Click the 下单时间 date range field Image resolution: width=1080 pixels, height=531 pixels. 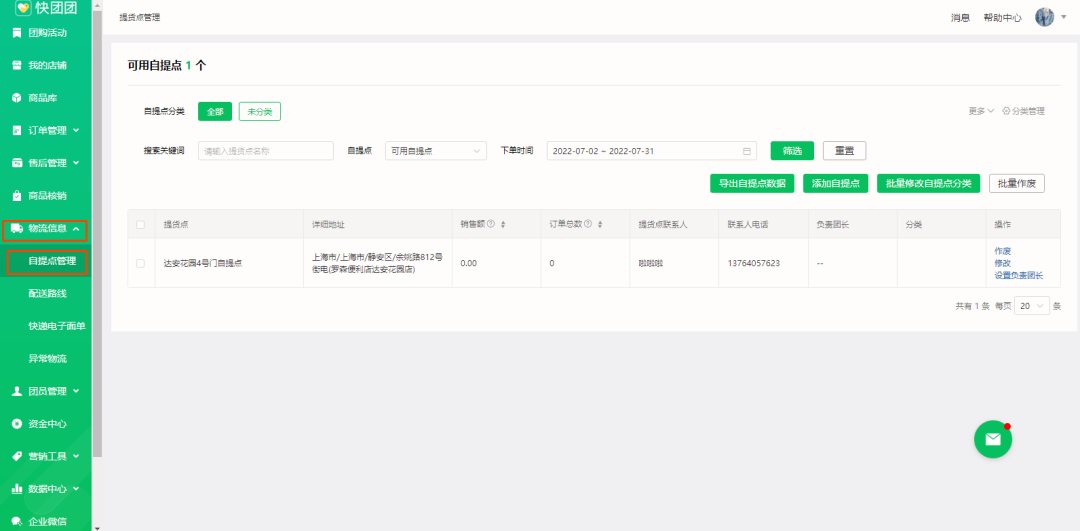pyautogui.click(x=652, y=151)
